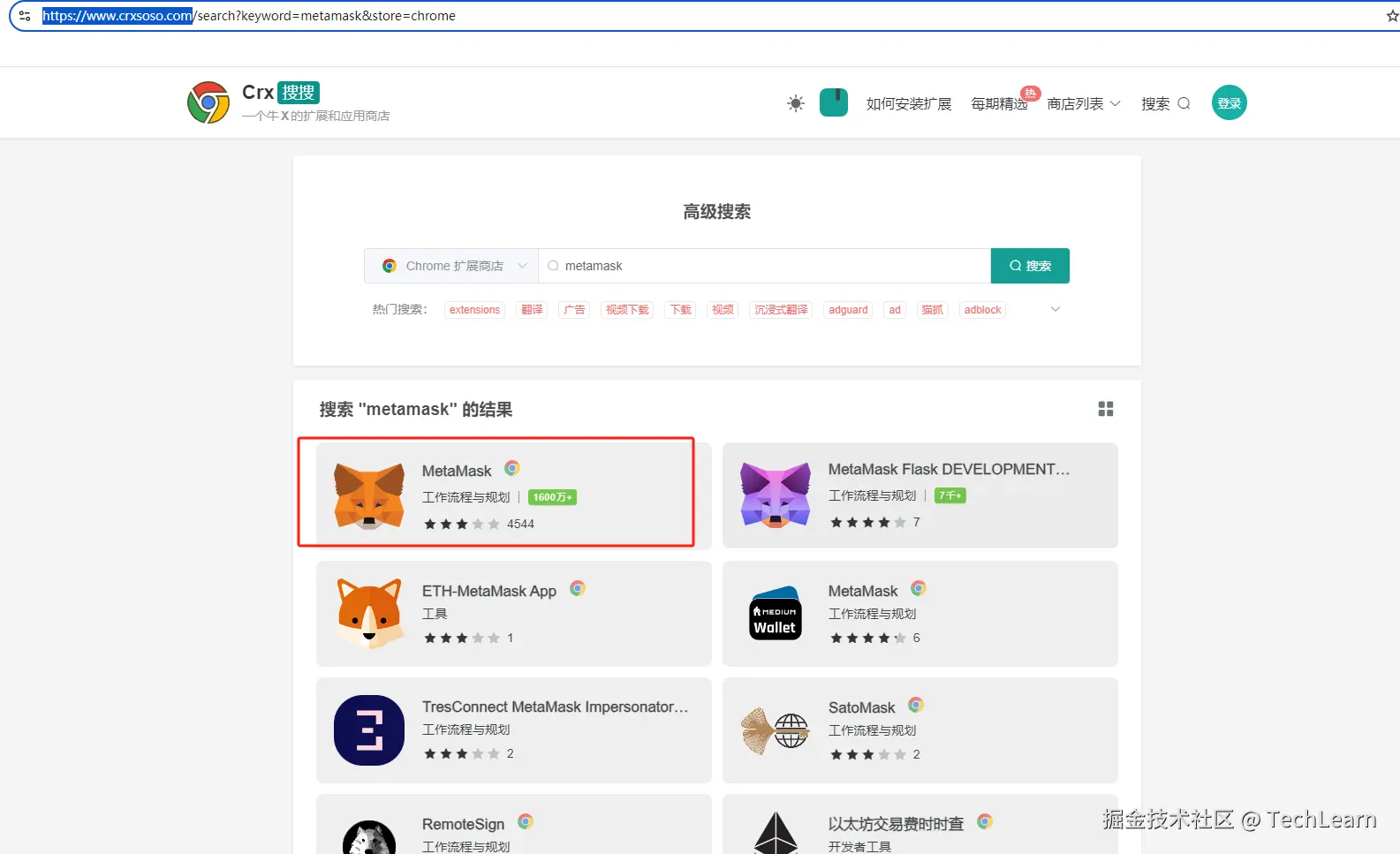The height and width of the screenshot is (854, 1400).
Task: Click the TresConnect purple E icon
Action: 369,730
